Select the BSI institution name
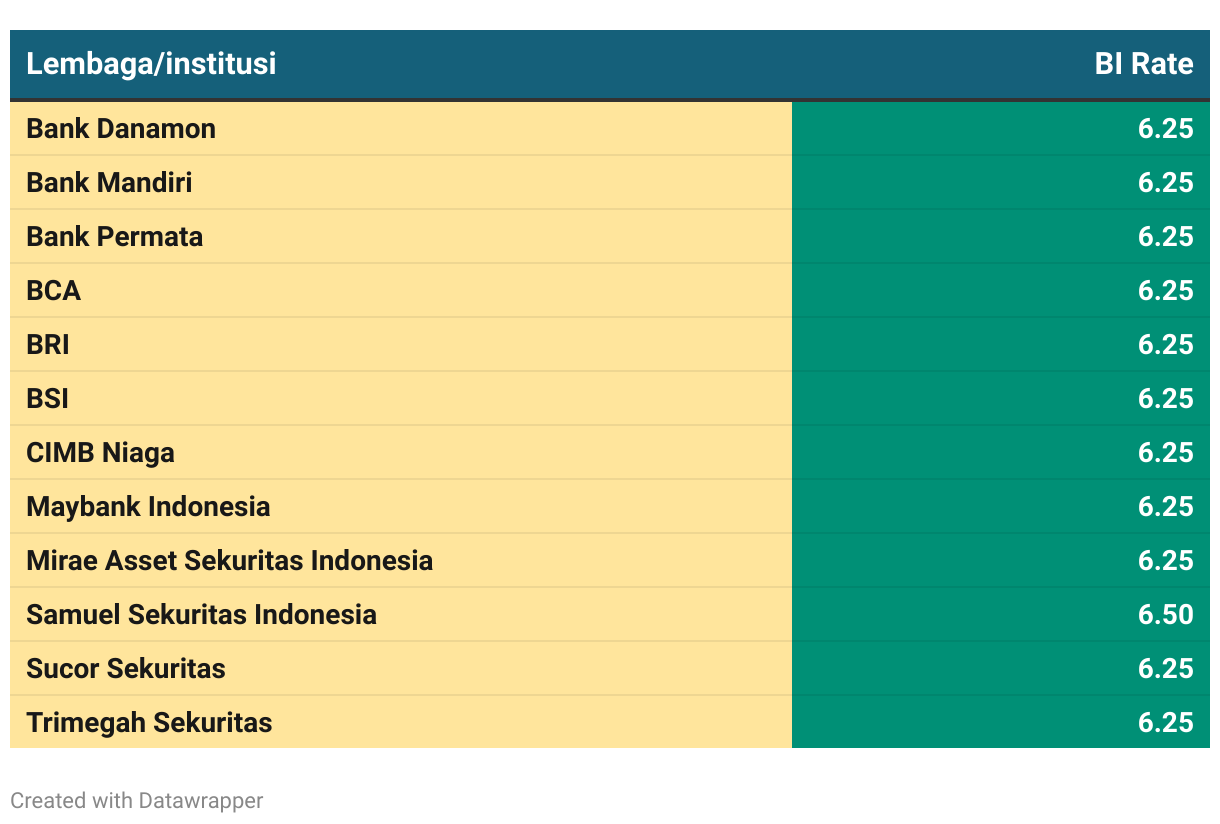 48,399
